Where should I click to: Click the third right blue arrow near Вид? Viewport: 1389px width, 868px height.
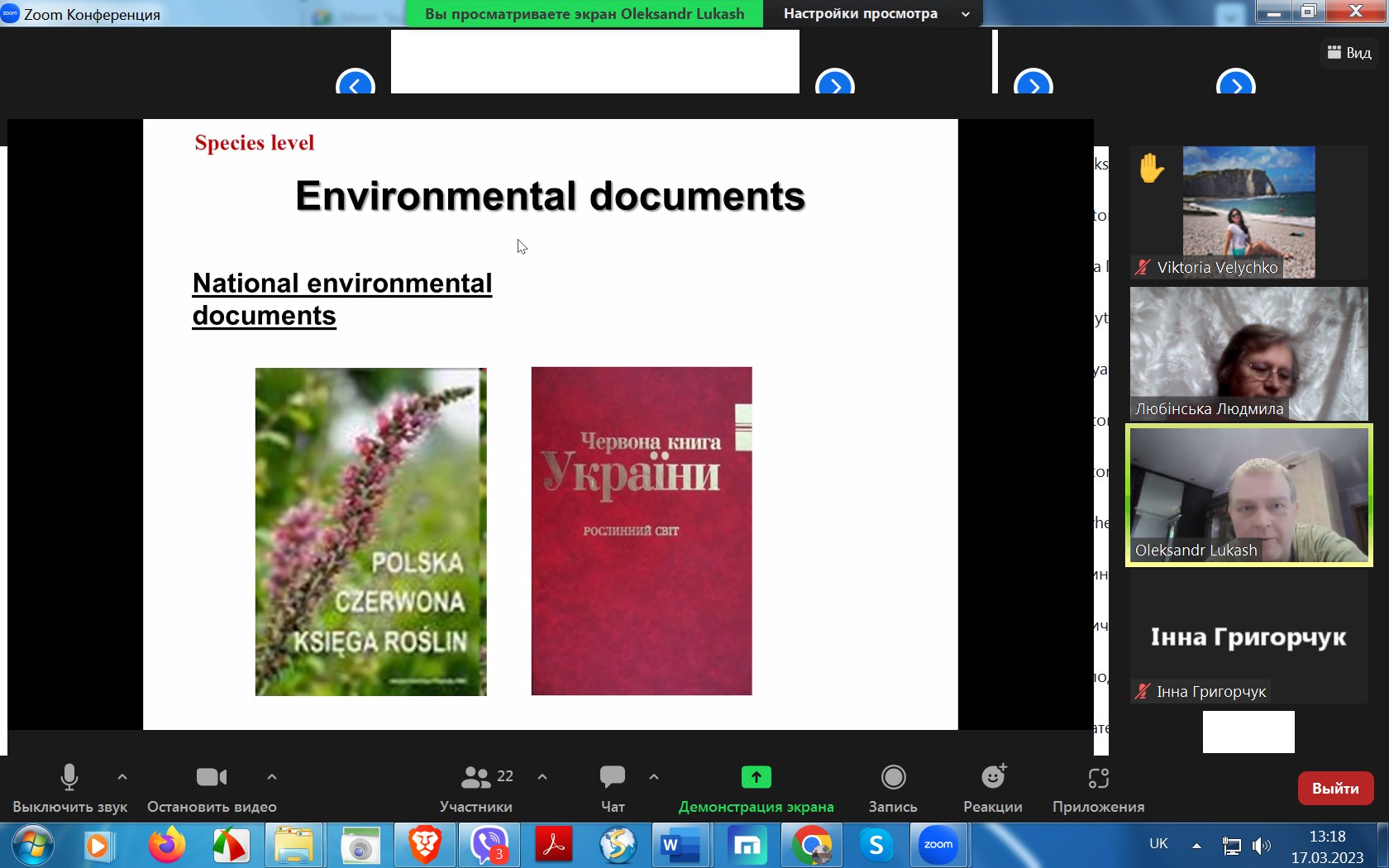1236,83
